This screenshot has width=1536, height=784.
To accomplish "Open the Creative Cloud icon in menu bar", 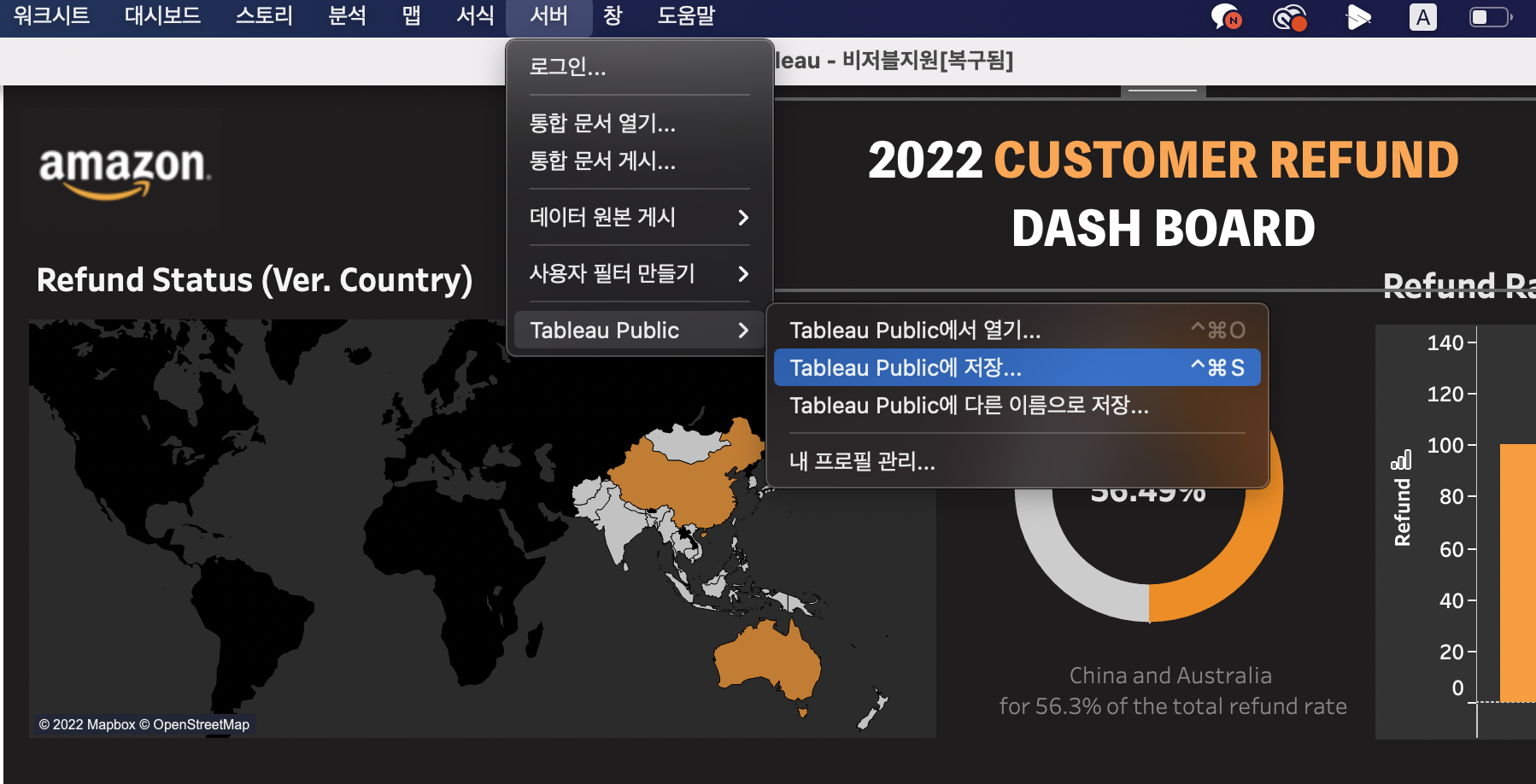I will 1290,17.
